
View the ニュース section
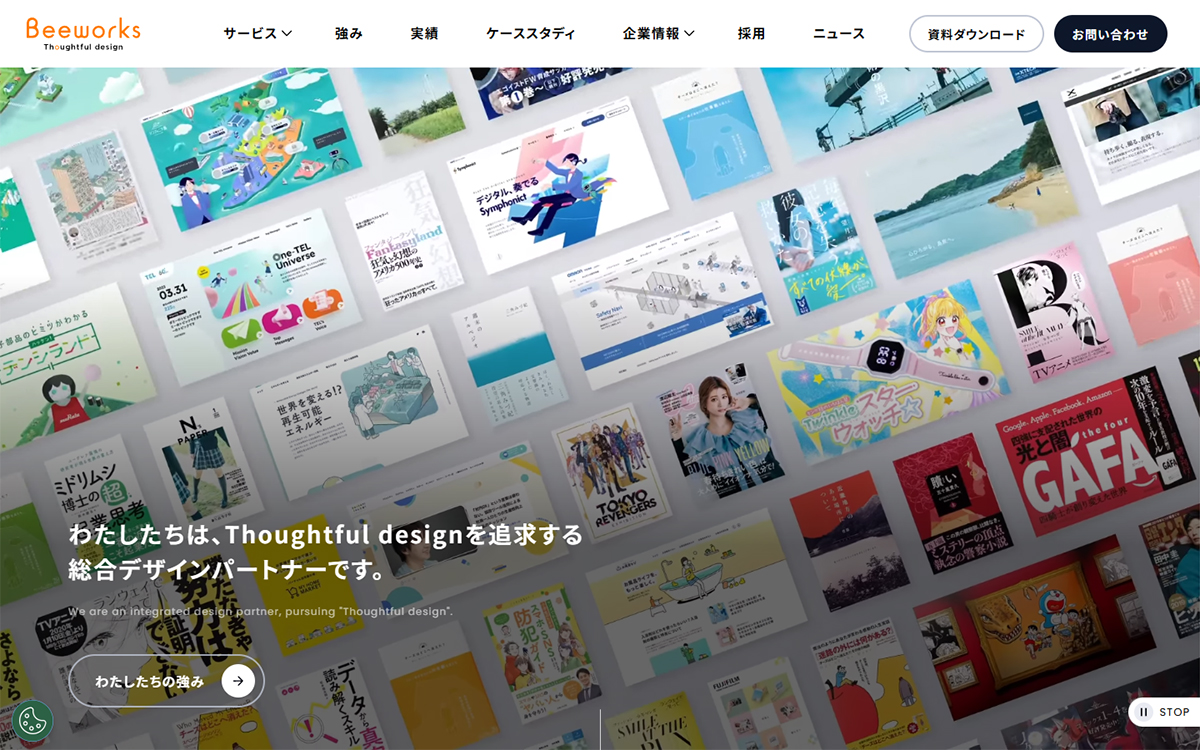point(837,32)
